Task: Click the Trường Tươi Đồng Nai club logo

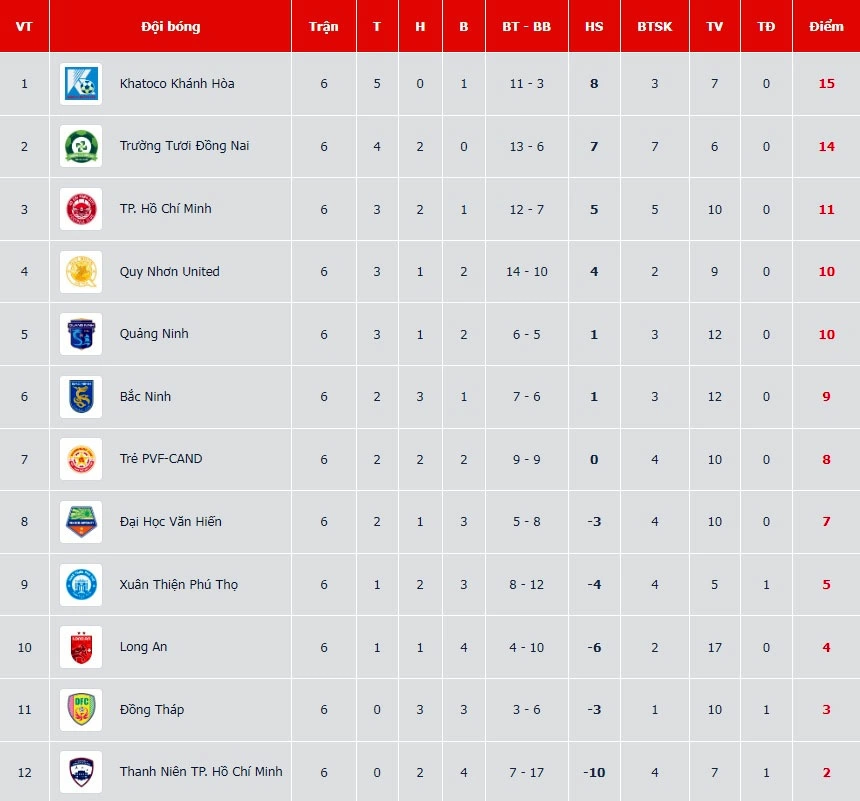Action: pos(80,146)
